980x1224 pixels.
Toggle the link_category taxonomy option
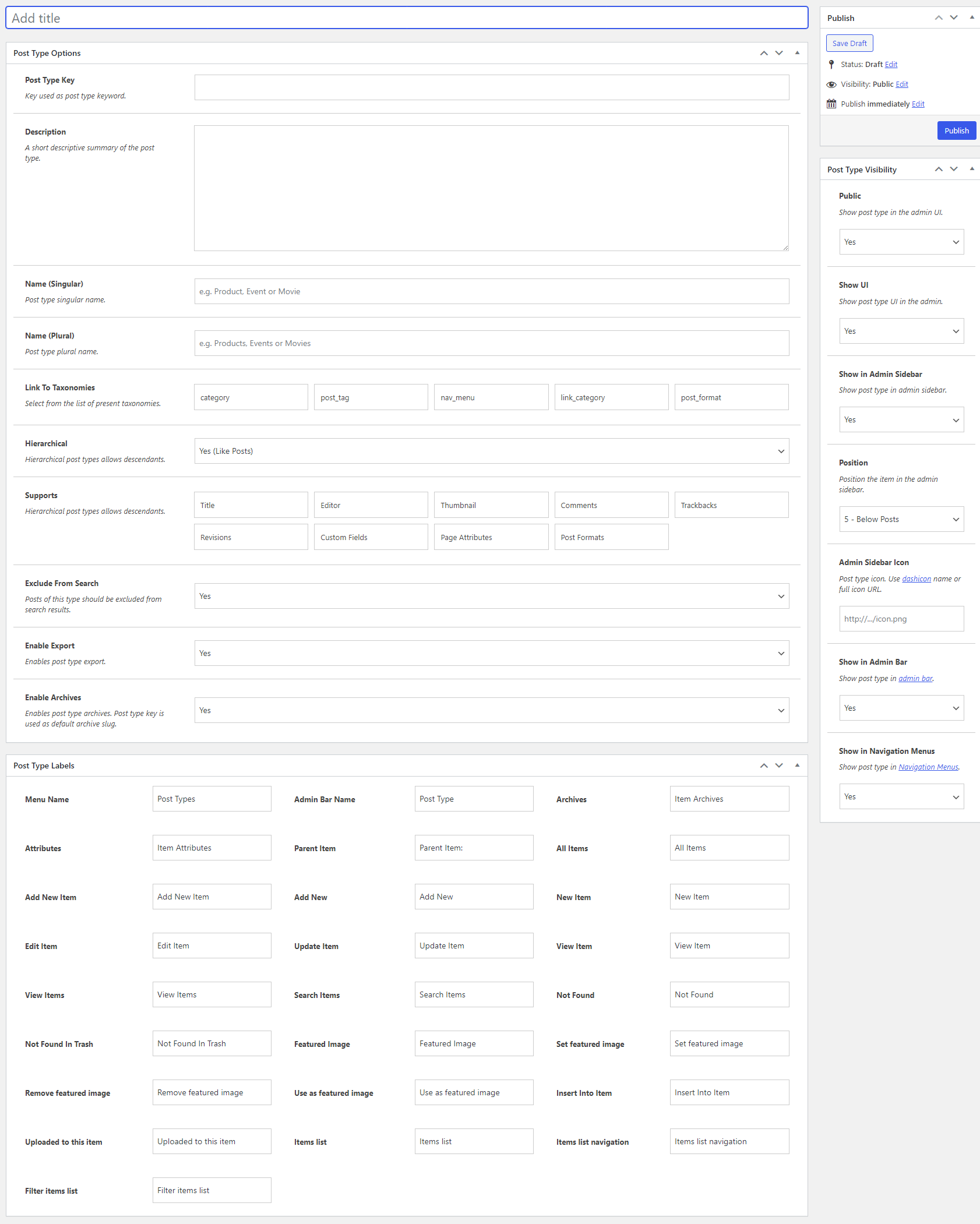pyautogui.click(x=611, y=397)
